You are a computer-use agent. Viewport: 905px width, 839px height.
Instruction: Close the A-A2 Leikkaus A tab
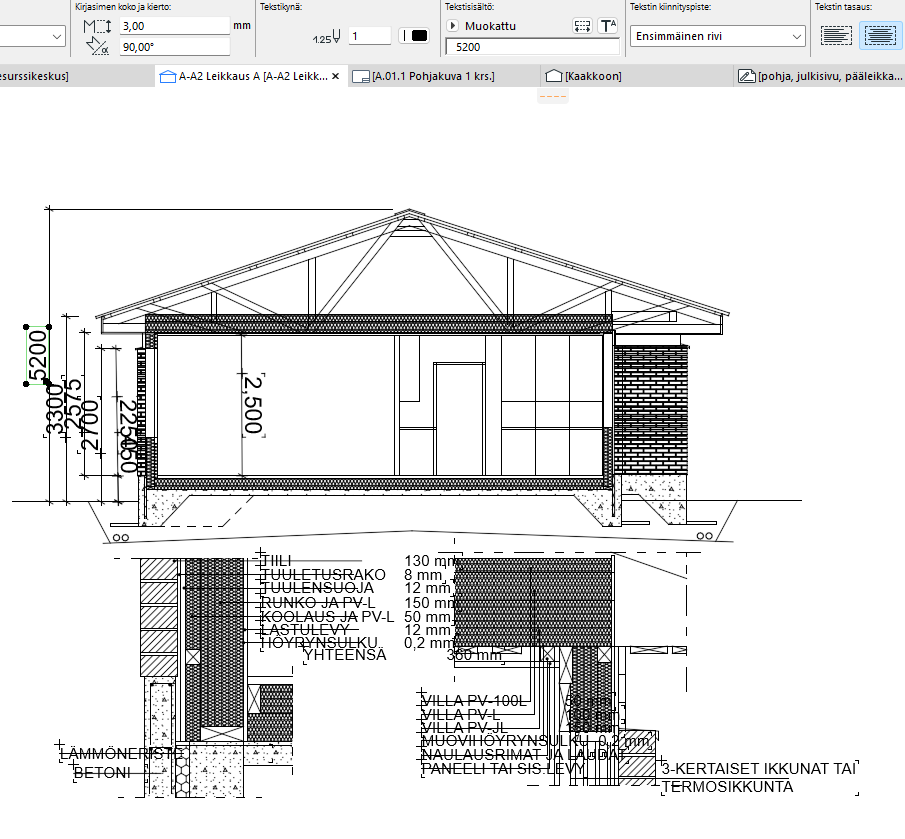[x=335, y=76]
